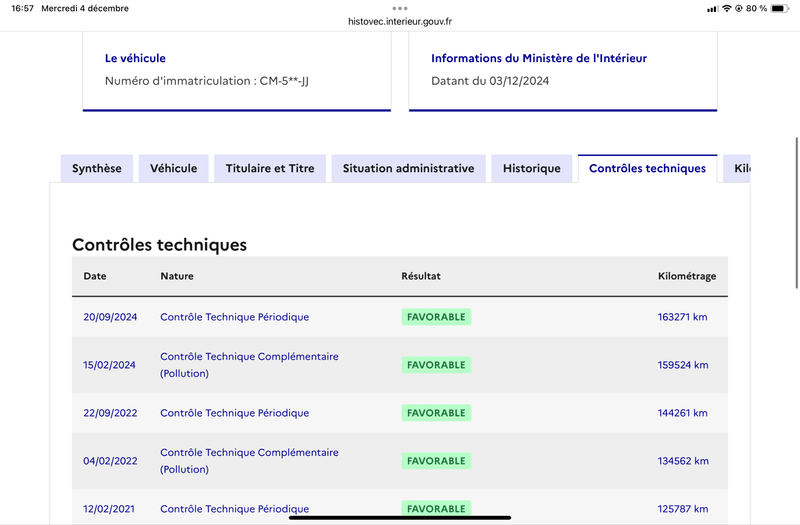This screenshot has width=800, height=525.
Task: Open the Synthèse tab
Action: tap(96, 168)
